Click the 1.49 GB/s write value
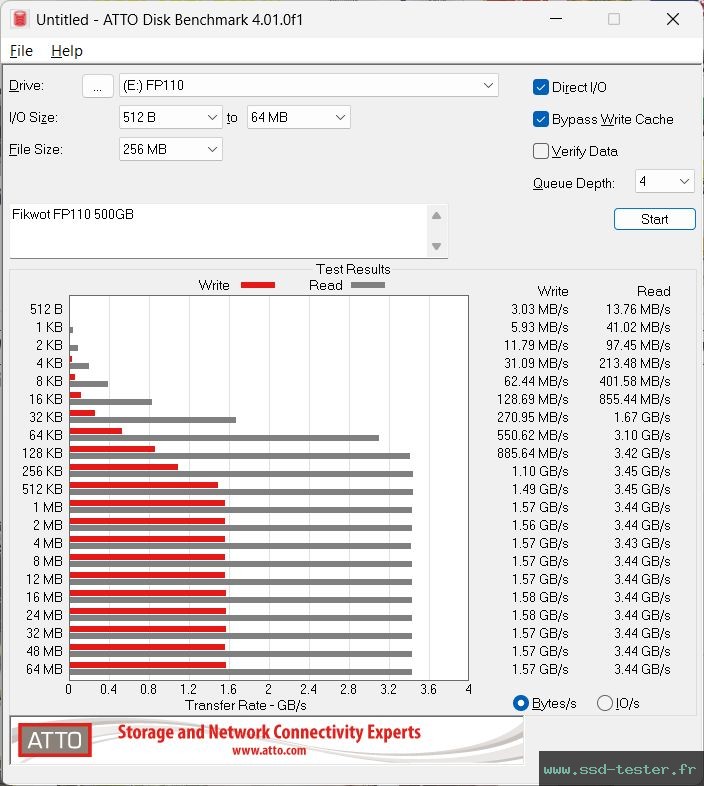 click(540, 489)
